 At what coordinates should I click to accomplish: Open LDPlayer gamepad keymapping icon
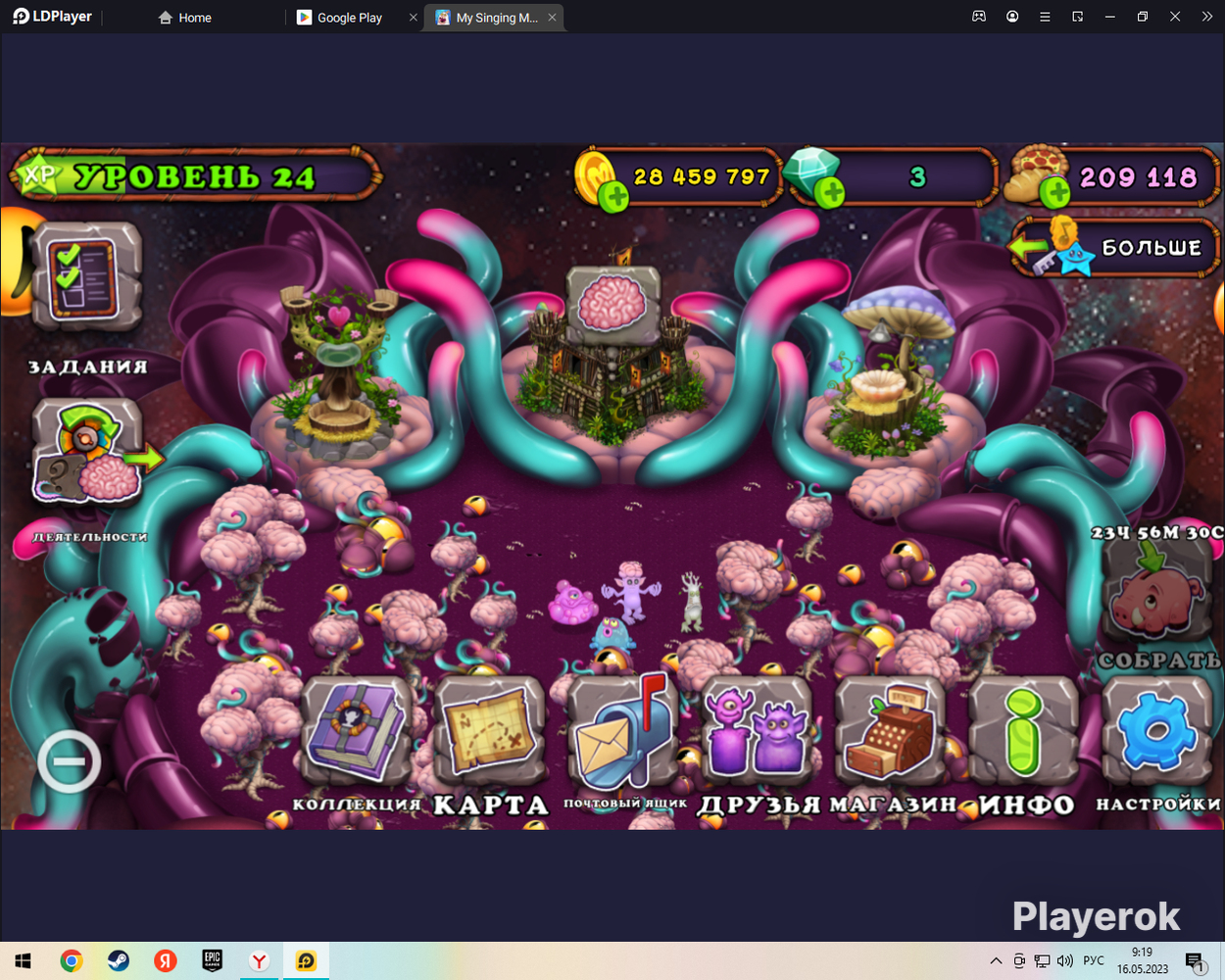point(979,17)
